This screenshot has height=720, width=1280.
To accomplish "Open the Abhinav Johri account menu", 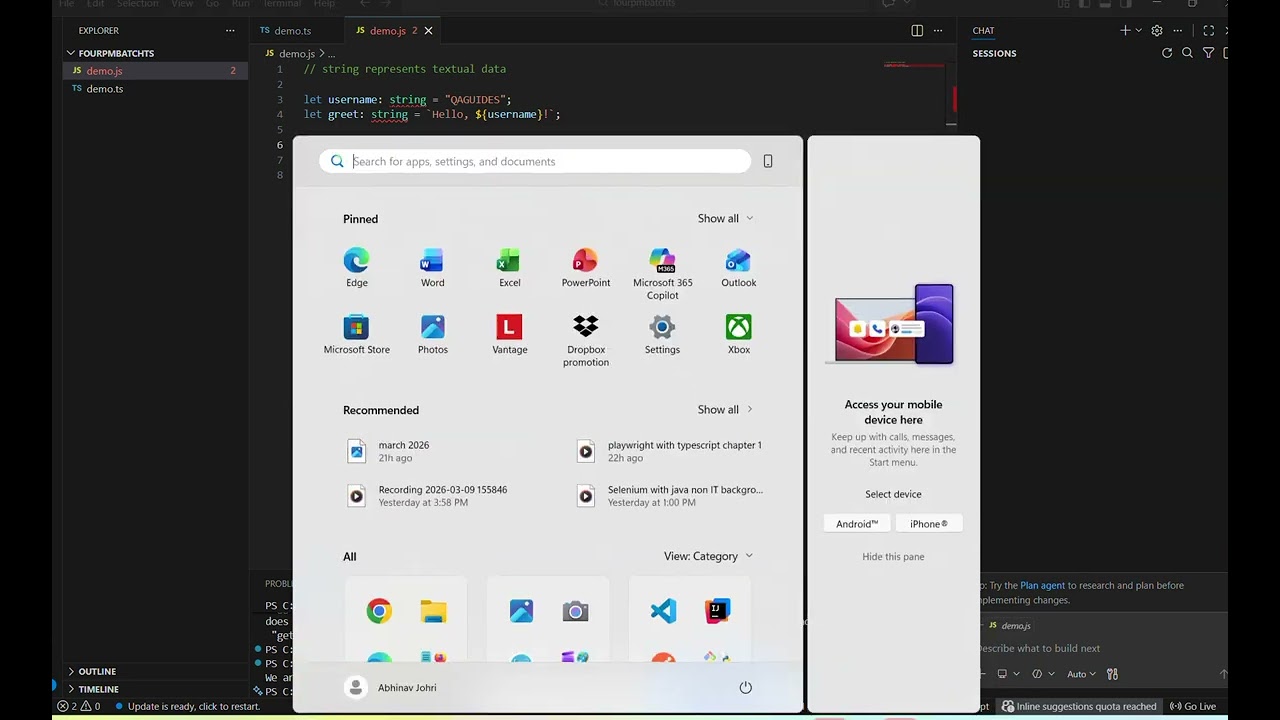I will tap(391, 687).
